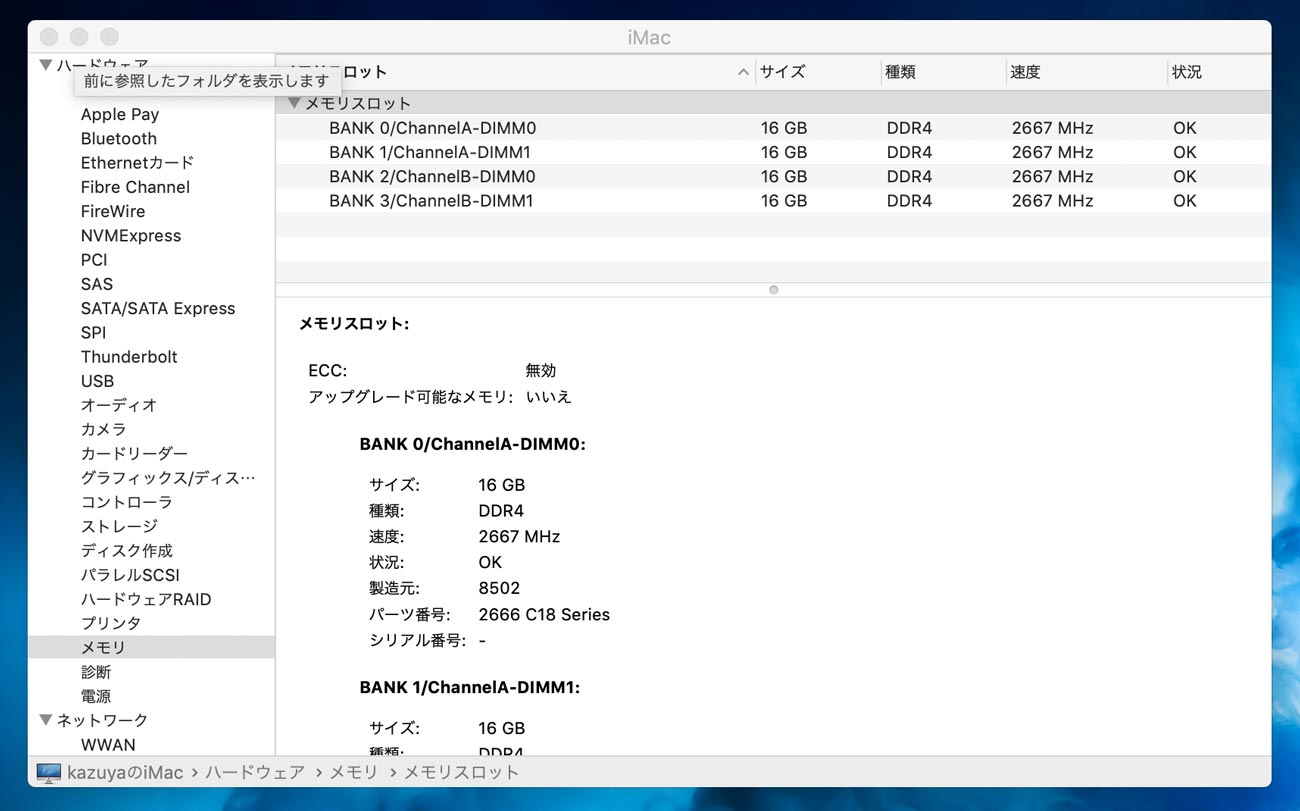Select highlighted メモリ sidebar entry
The height and width of the screenshot is (811, 1300).
[x=151, y=647]
